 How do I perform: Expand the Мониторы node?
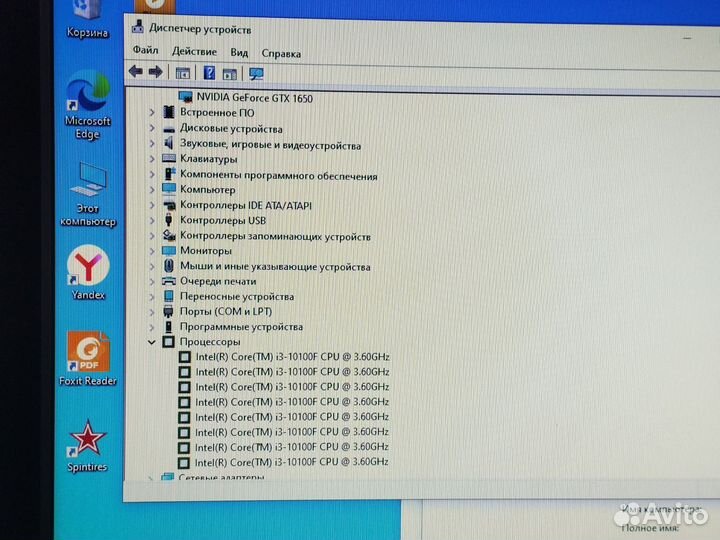pos(152,251)
